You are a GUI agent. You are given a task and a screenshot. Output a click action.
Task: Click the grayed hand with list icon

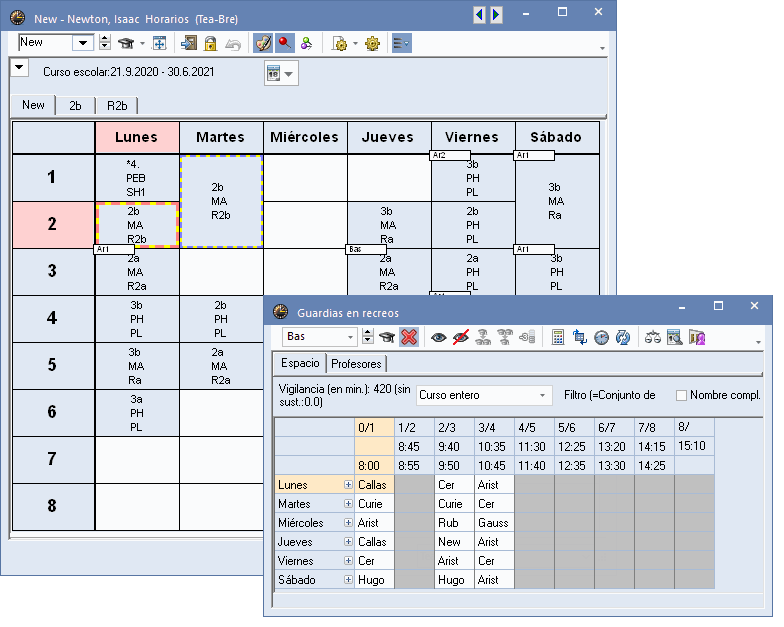[527, 338]
